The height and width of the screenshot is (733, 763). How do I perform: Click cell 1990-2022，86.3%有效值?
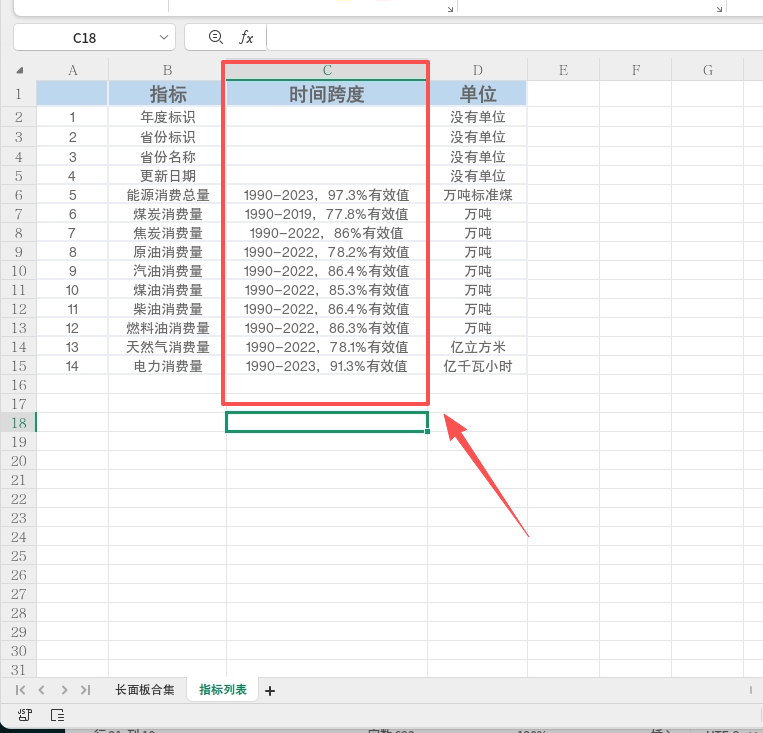tap(327, 328)
